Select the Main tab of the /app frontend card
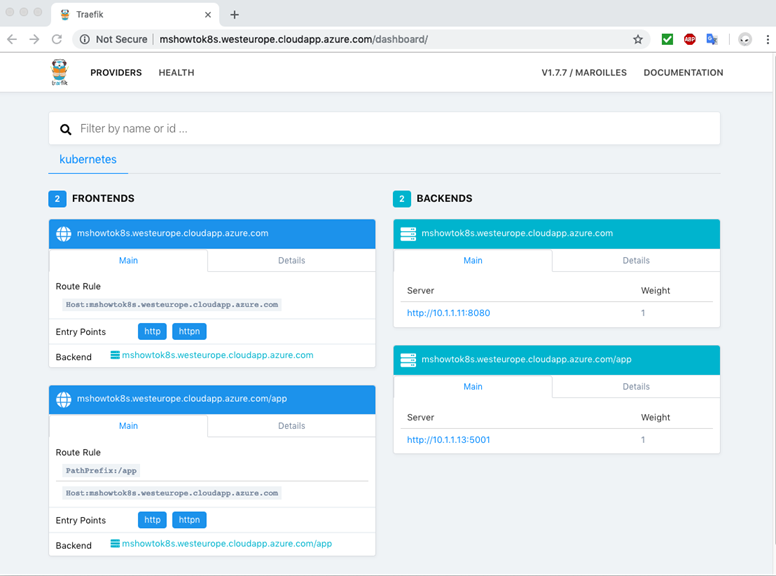Image resolution: width=776 pixels, height=576 pixels. pyautogui.click(x=128, y=426)
